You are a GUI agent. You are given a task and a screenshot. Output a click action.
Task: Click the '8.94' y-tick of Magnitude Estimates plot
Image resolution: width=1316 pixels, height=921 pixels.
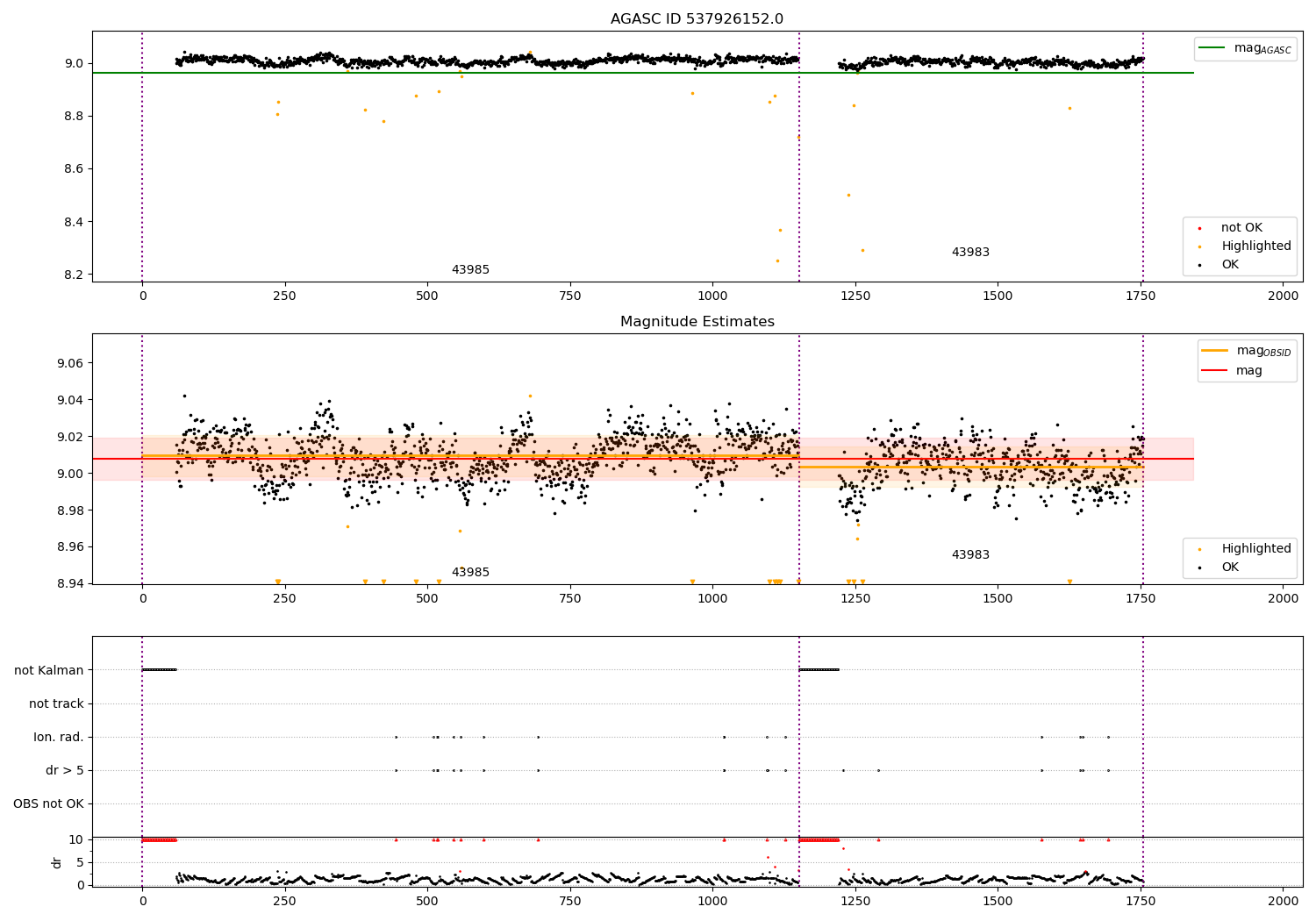pyautogui.click(x=70, y=583)
